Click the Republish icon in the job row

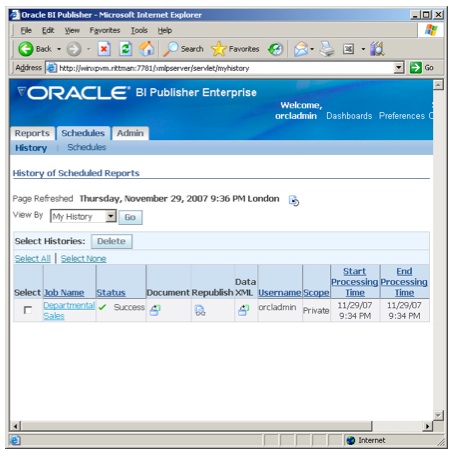tap(200, 310)
